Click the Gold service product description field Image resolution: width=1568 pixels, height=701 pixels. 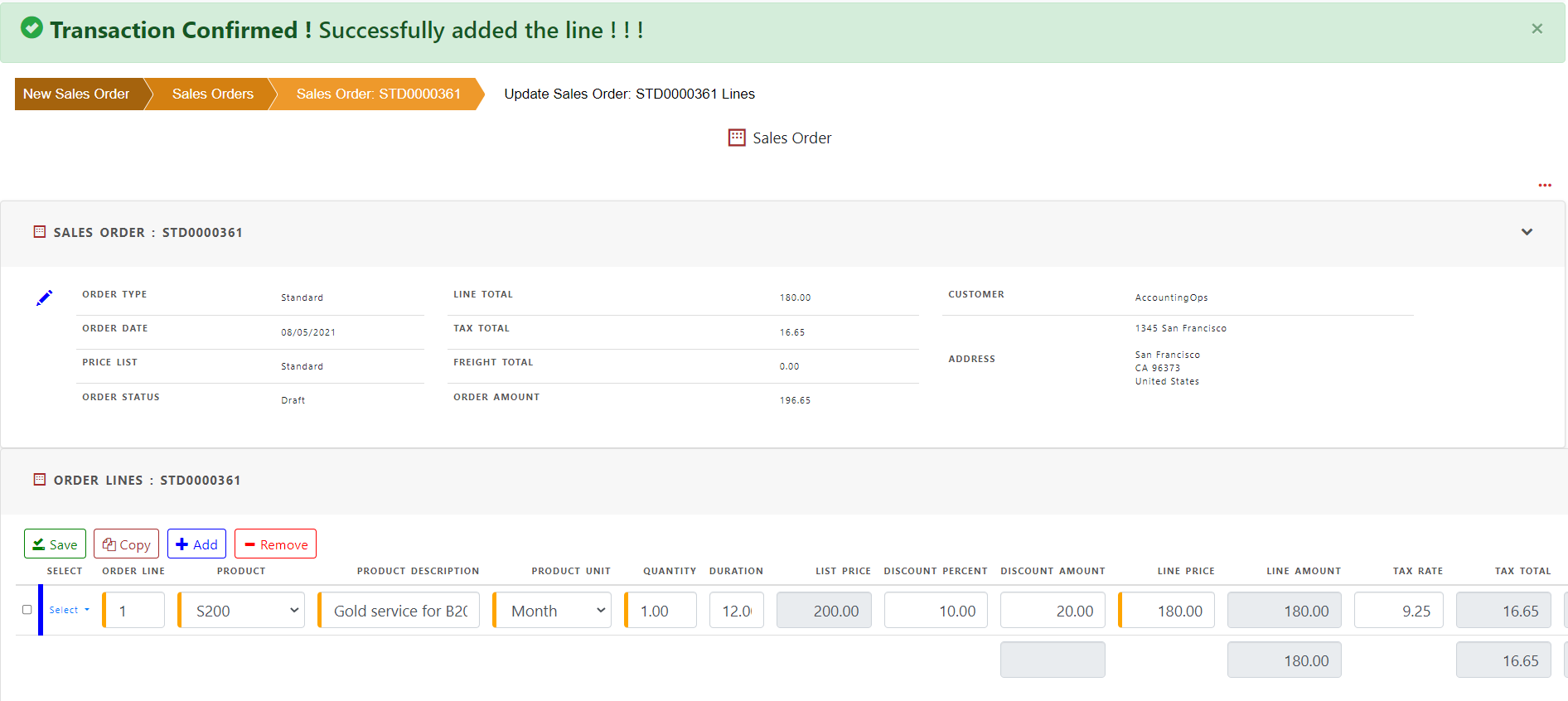tap(399, 610)
